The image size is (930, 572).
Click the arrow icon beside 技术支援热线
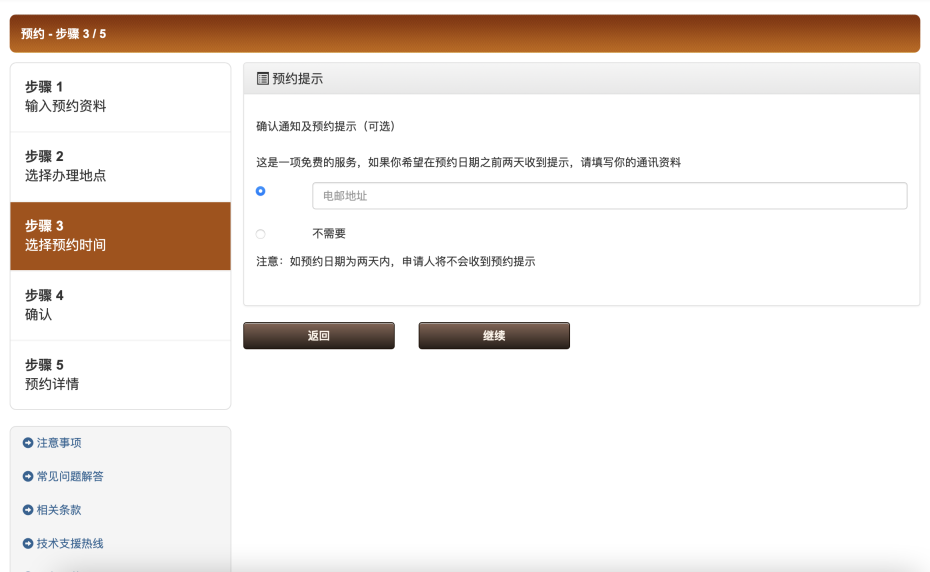tap(28, 544)
